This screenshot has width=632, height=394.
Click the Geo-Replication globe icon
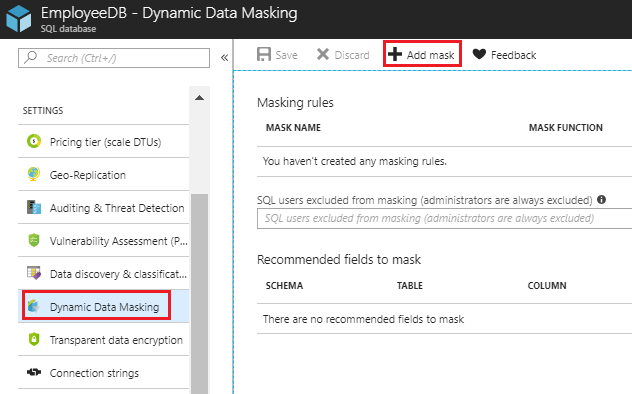[x=34, y=174]
